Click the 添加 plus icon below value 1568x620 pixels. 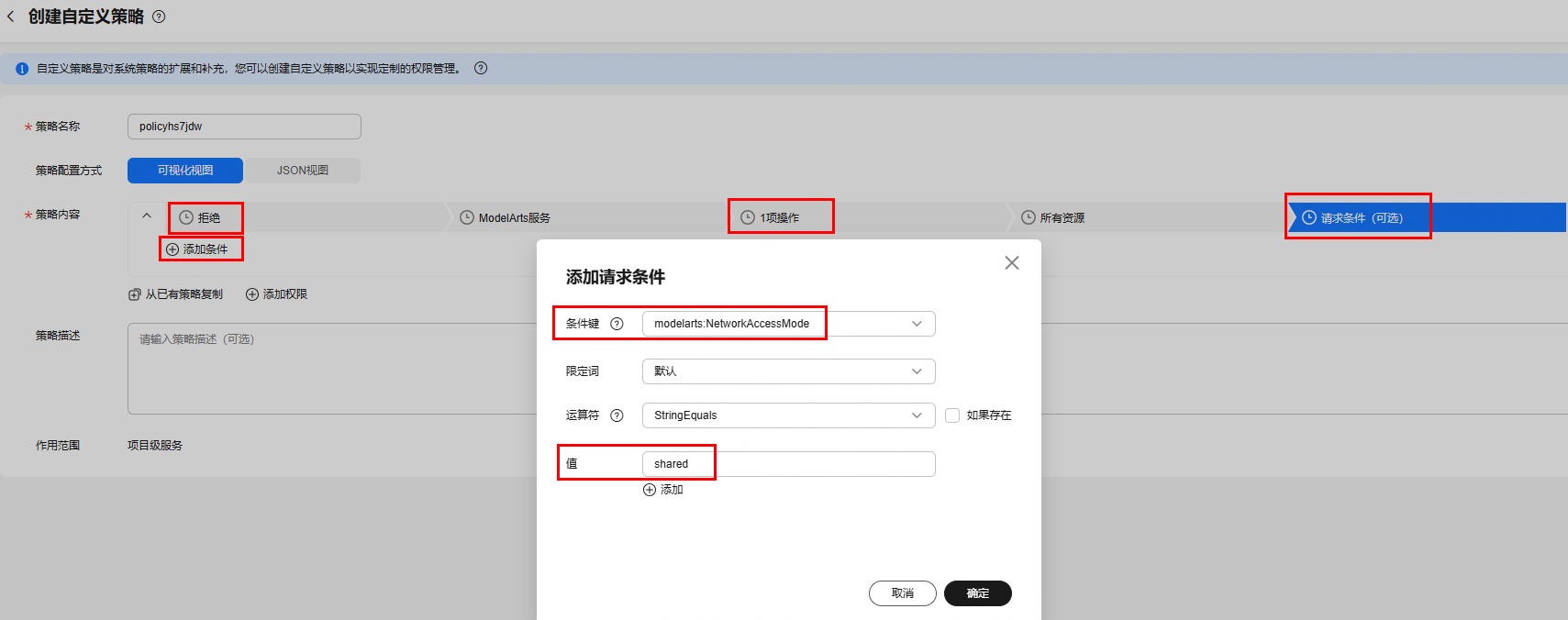[x=650, y=490]
